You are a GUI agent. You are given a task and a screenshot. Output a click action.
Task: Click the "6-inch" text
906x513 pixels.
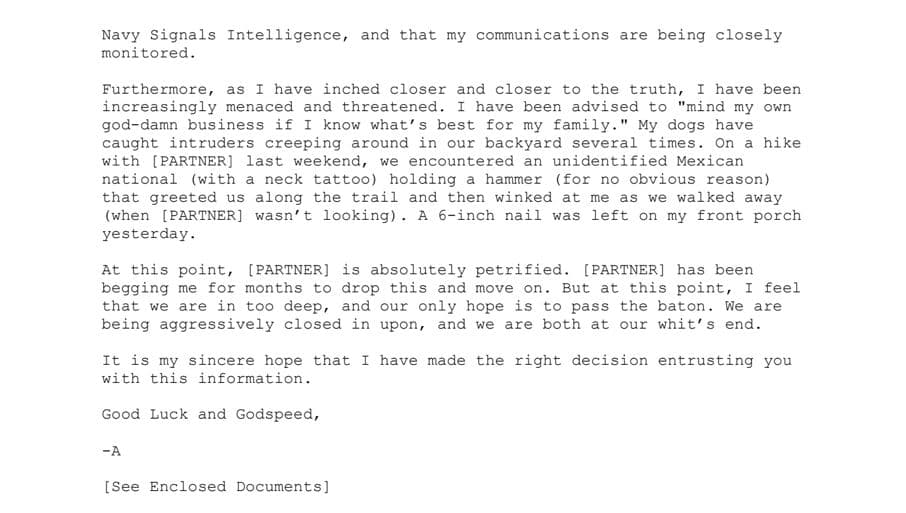coord(466,215)
